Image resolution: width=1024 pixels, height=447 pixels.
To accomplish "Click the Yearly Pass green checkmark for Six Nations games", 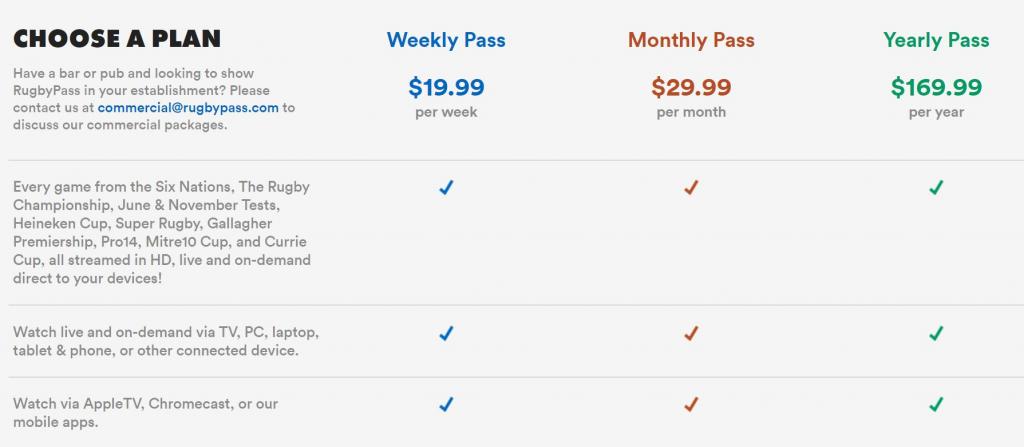I will click(936, 188).
